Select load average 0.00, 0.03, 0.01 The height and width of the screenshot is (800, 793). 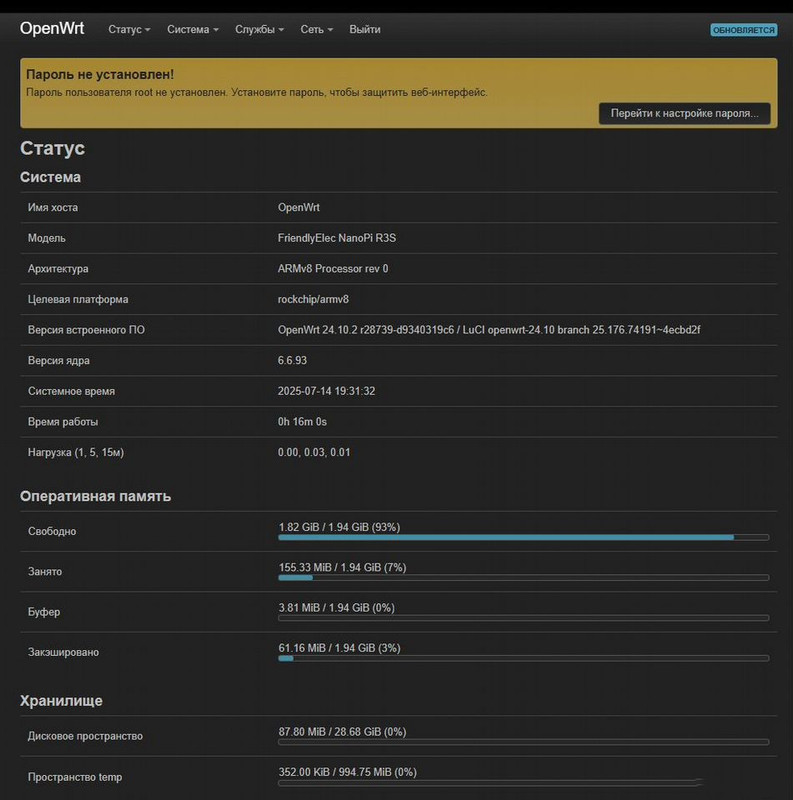coord(314,453)
